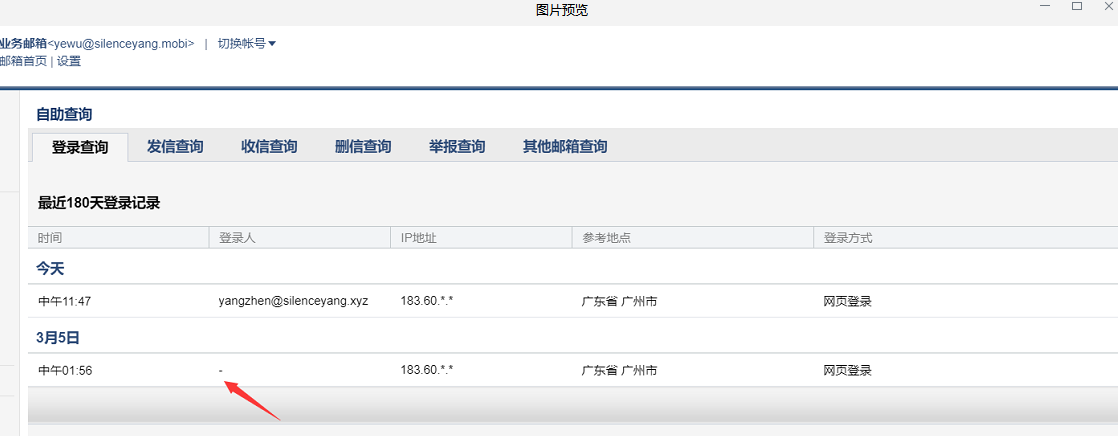This screenshot has height=436, width=1118.
Task: Select the 3月5日 date group heading
Action: coord(58,337)
